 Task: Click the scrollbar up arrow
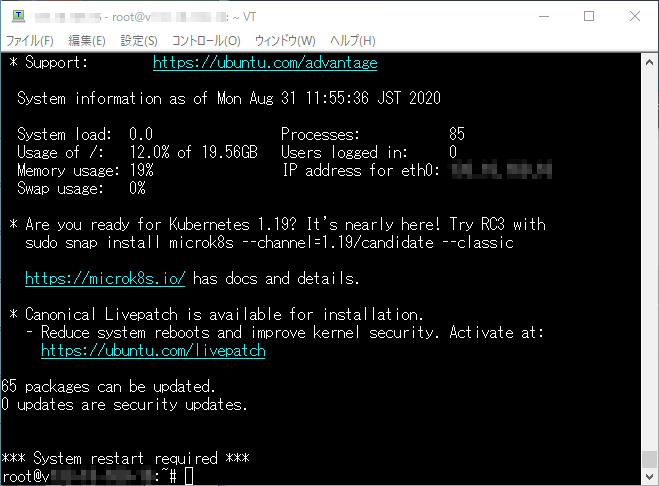[650, 60]
